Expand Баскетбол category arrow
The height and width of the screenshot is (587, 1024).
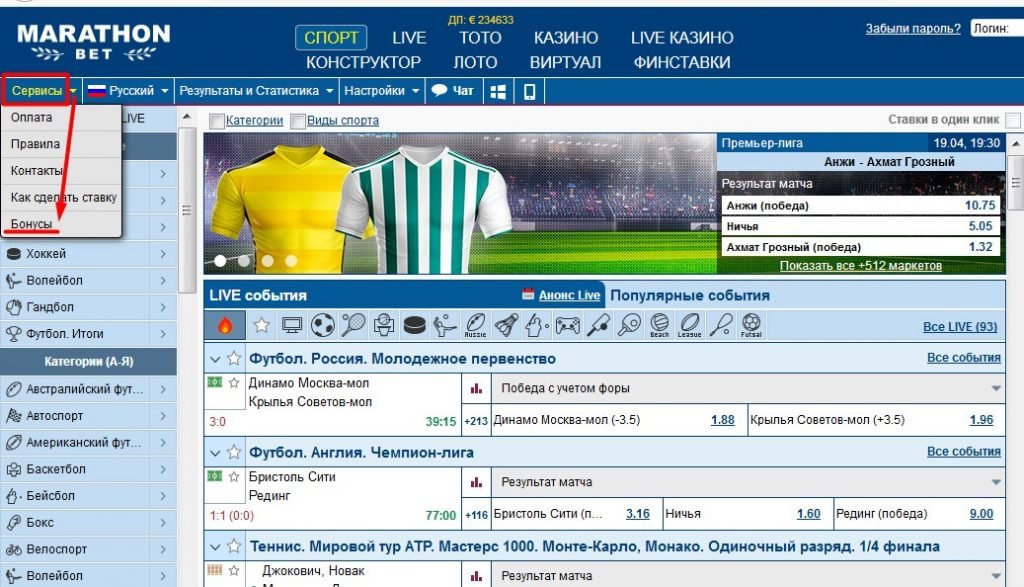pyautogui.click(x=163, y=469)
